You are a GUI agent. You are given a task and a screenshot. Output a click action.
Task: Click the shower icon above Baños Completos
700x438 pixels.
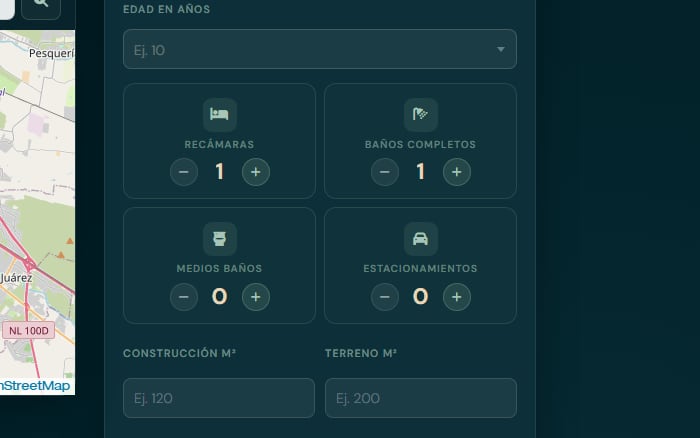(421, 115)
